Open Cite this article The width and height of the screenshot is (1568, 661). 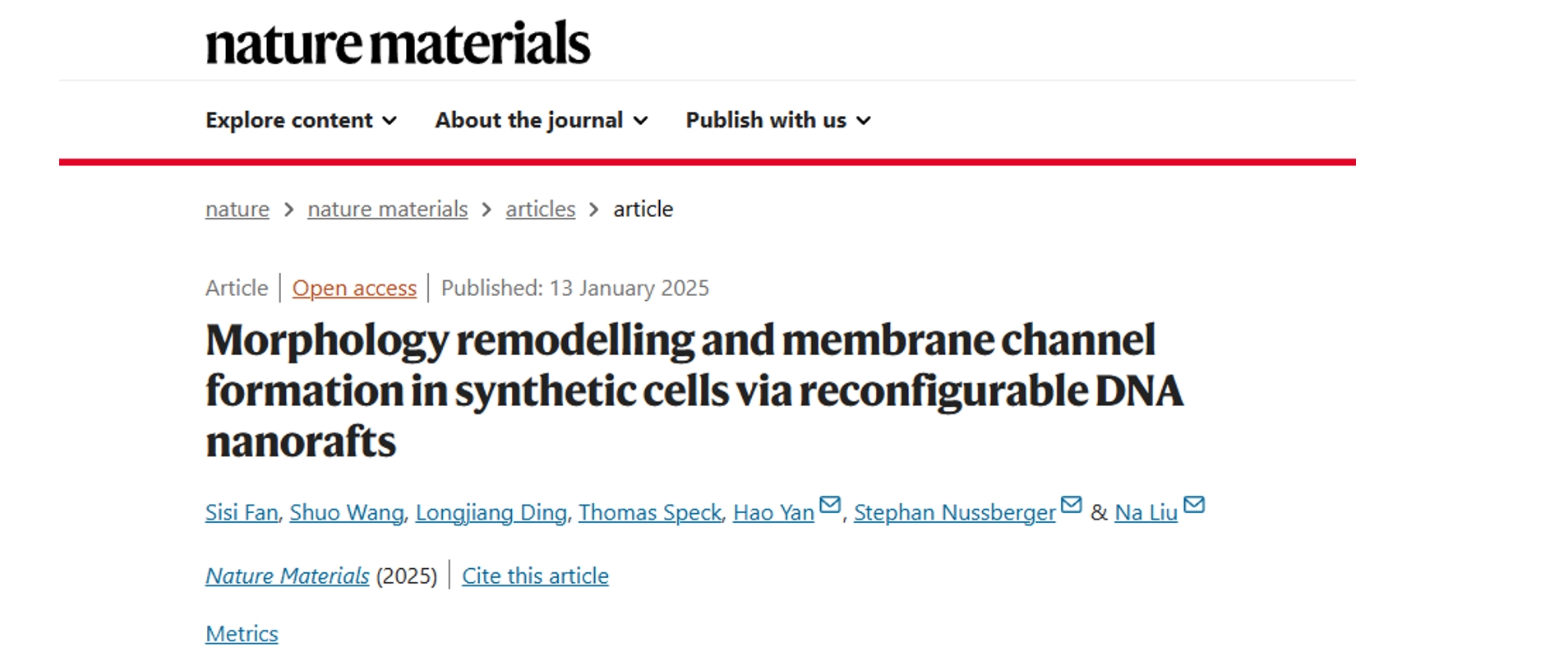point(535,575)
